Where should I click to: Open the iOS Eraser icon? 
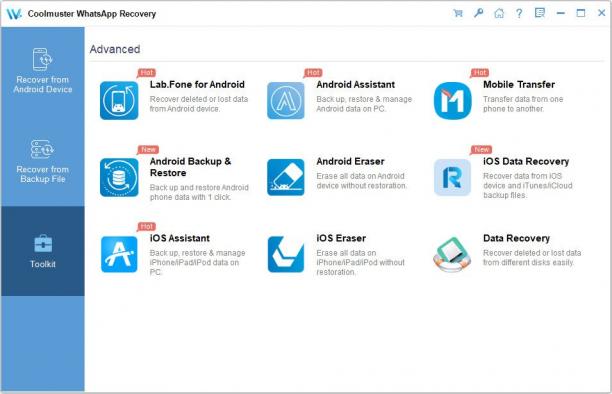tap(286, 254)
